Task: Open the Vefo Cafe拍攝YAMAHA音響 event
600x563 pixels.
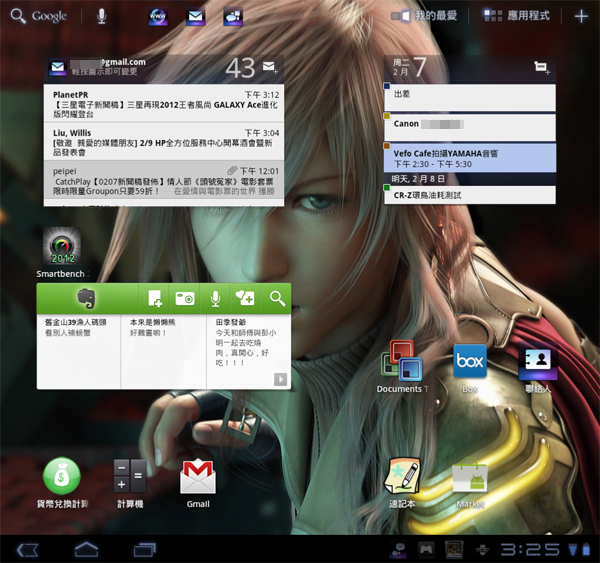Action: pyautogui.click(x=470, y=158)
